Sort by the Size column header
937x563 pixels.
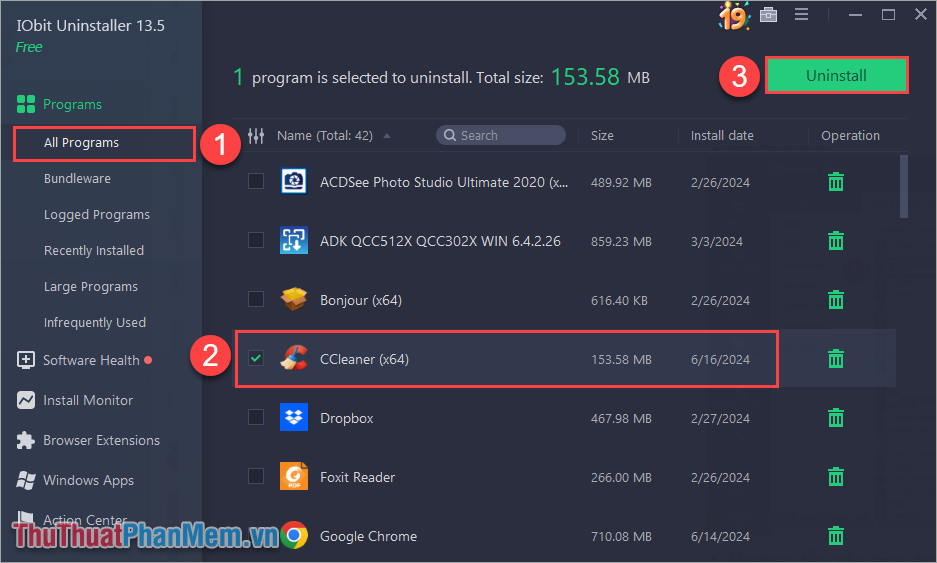click(x=602, y=136)
